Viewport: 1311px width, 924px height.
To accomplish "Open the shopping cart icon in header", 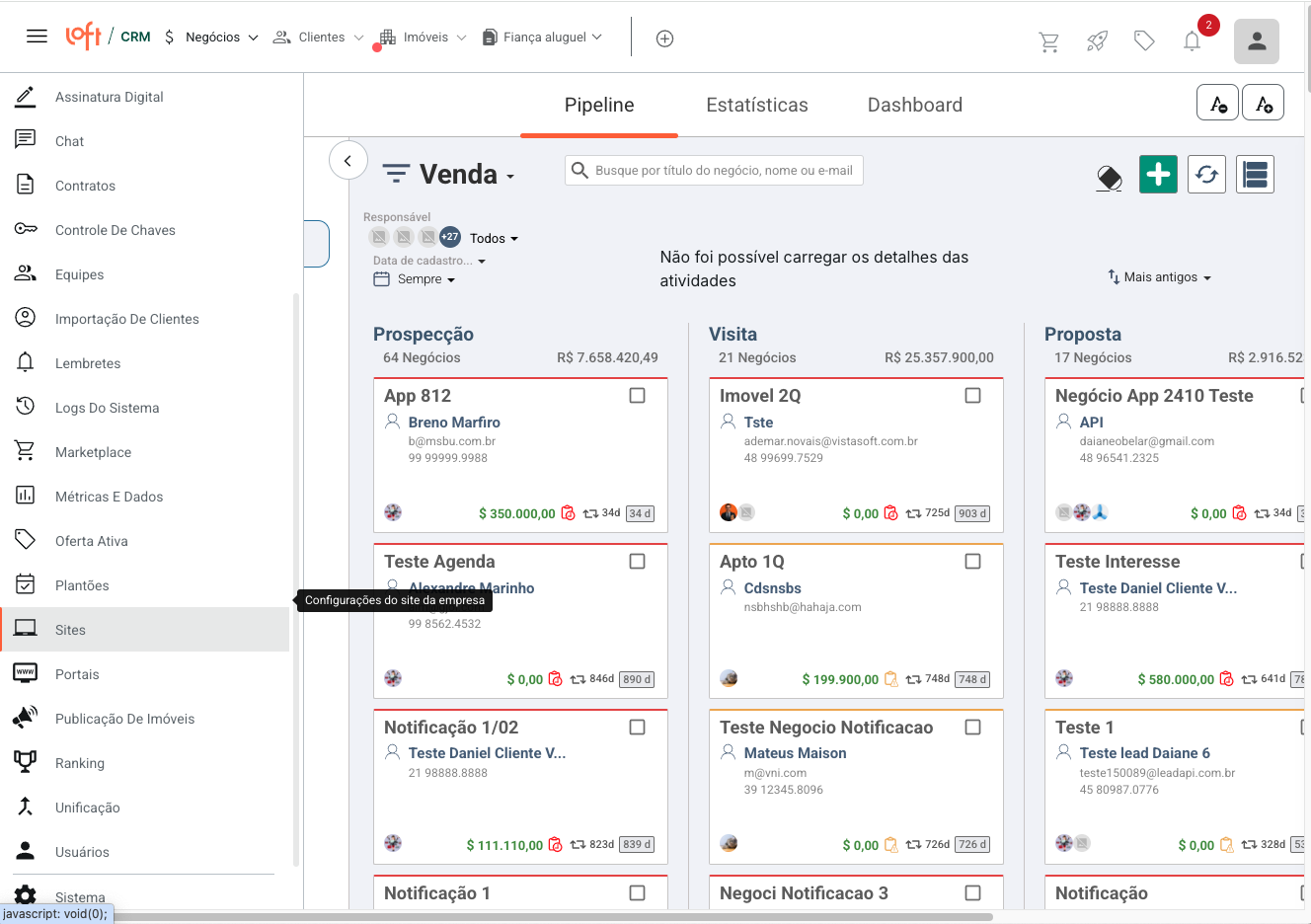I will tap(1048, 41).
